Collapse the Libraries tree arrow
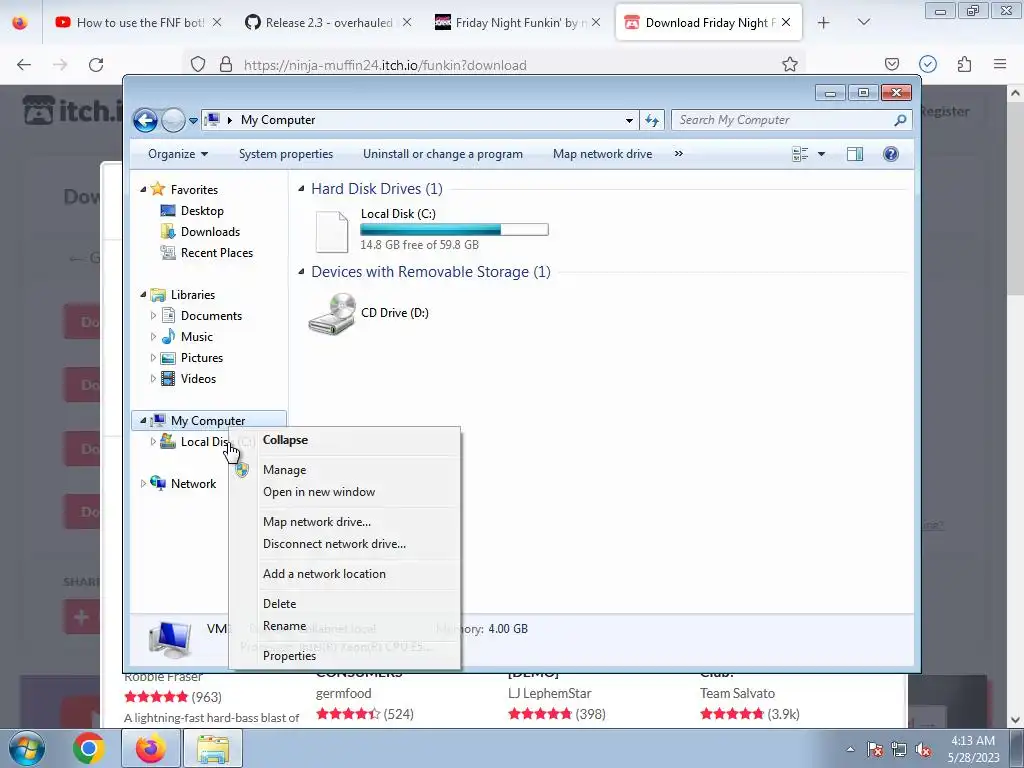 pos(143,295)
